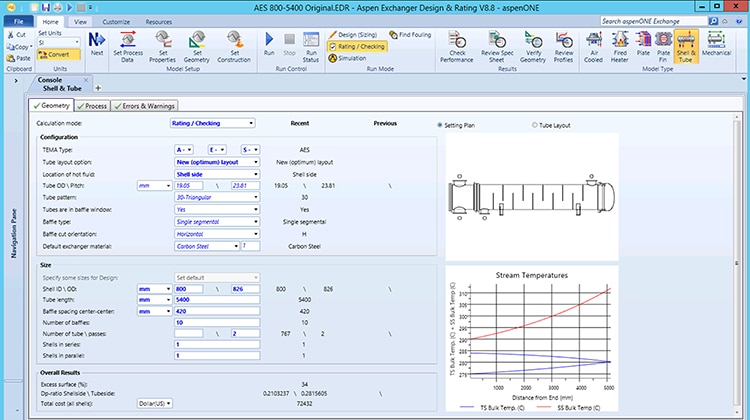Open the Process tab
The image size is (750, 420).
[92, 106]
